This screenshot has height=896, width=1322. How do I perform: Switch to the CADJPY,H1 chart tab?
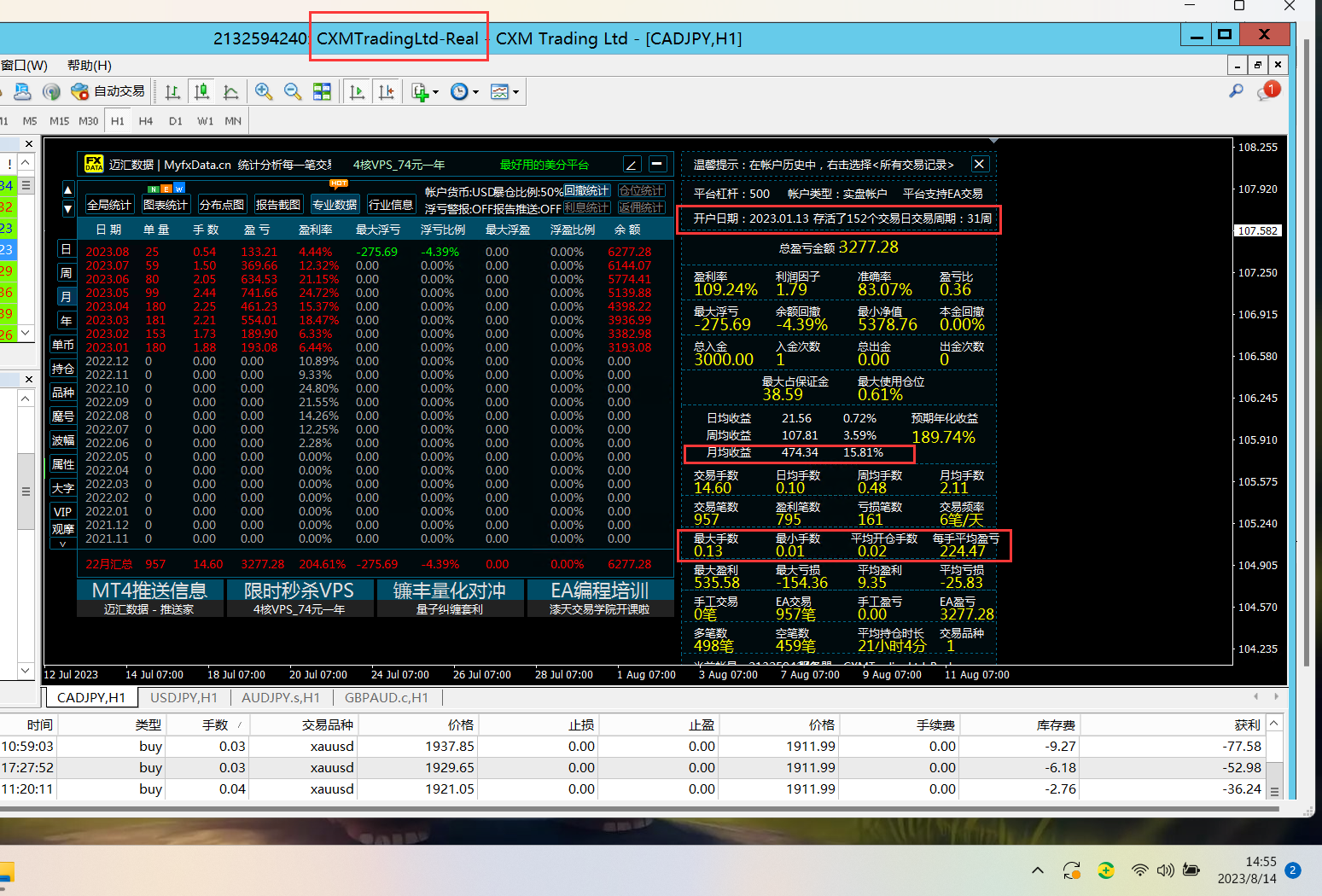click(91, 698)
